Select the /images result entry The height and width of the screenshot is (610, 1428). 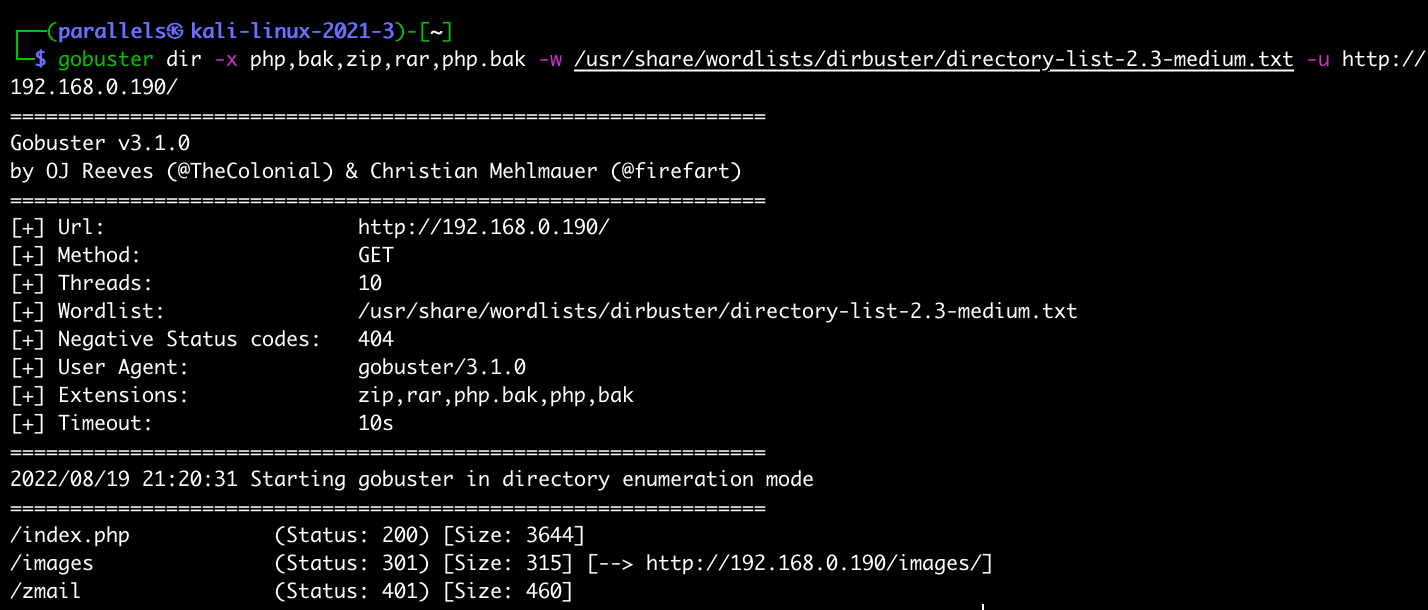[x=52, y=563]
